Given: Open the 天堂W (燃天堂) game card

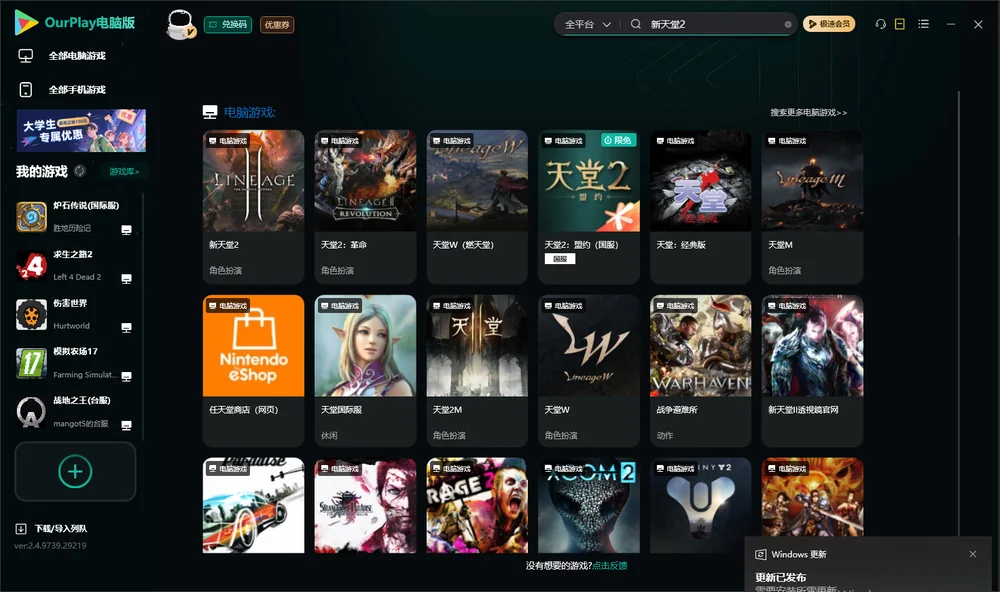Looking at the screenshot, I should [477, 207].
